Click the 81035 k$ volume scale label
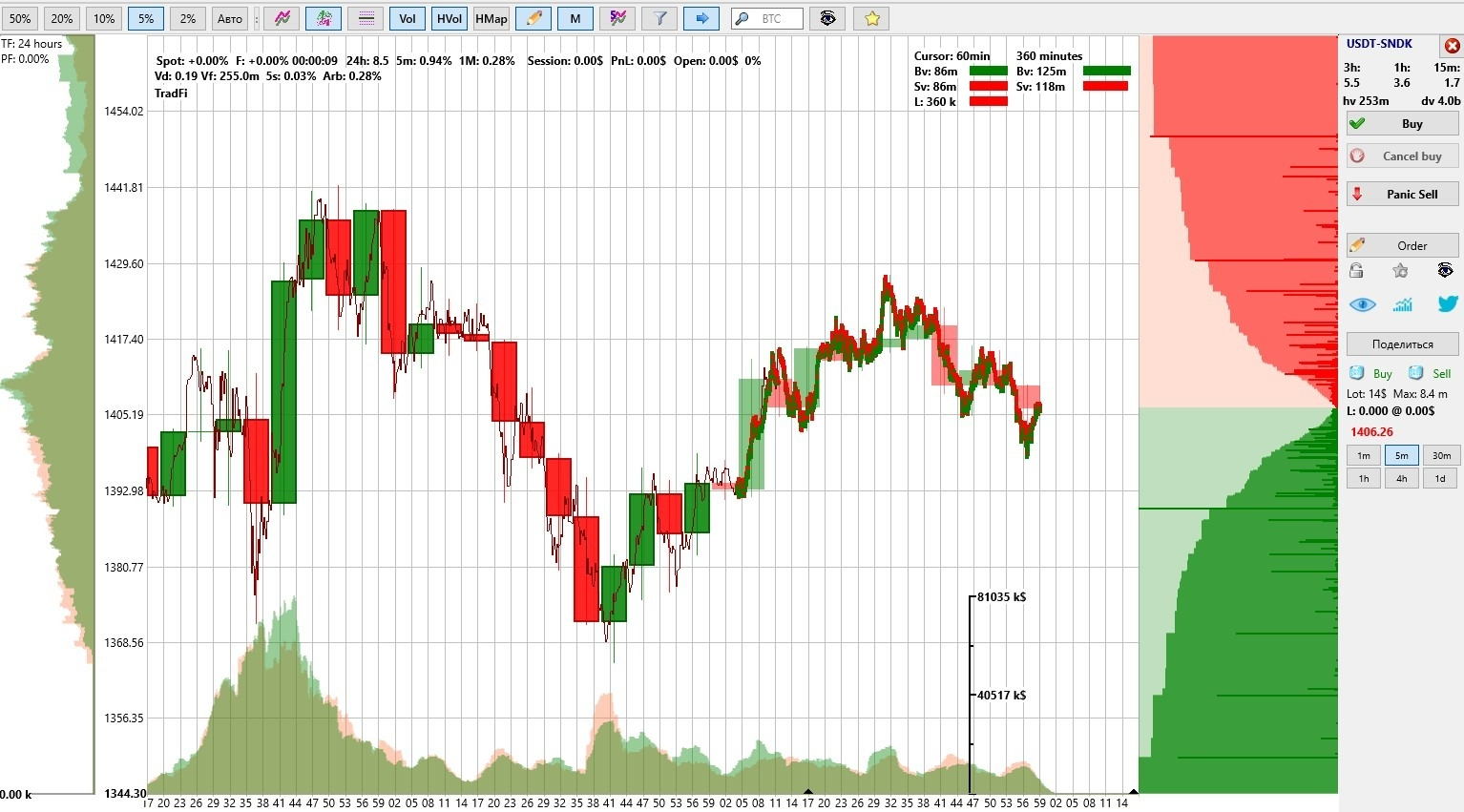The width and height of the screenshot is (1464, 812). [1001, 597]
